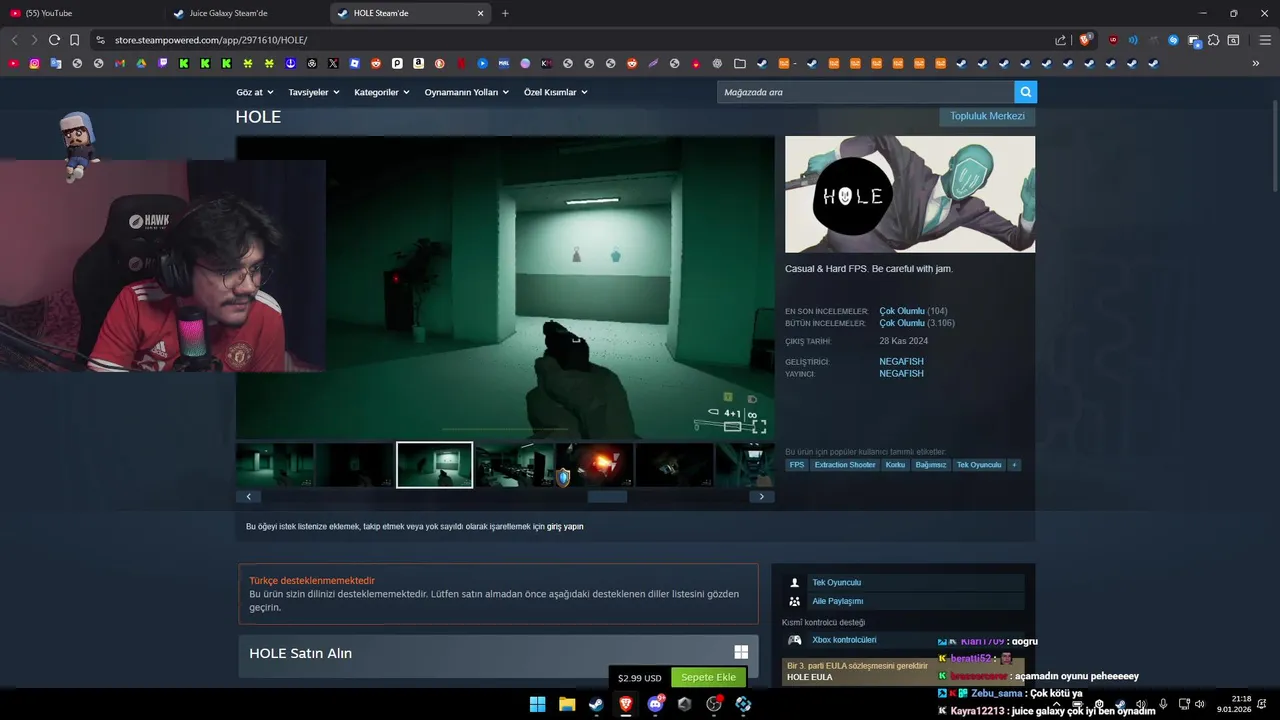Viewport: 1280px width, 720px height.
Task: Click the Windows Start button on taskbar
Action: click(537, 704)
